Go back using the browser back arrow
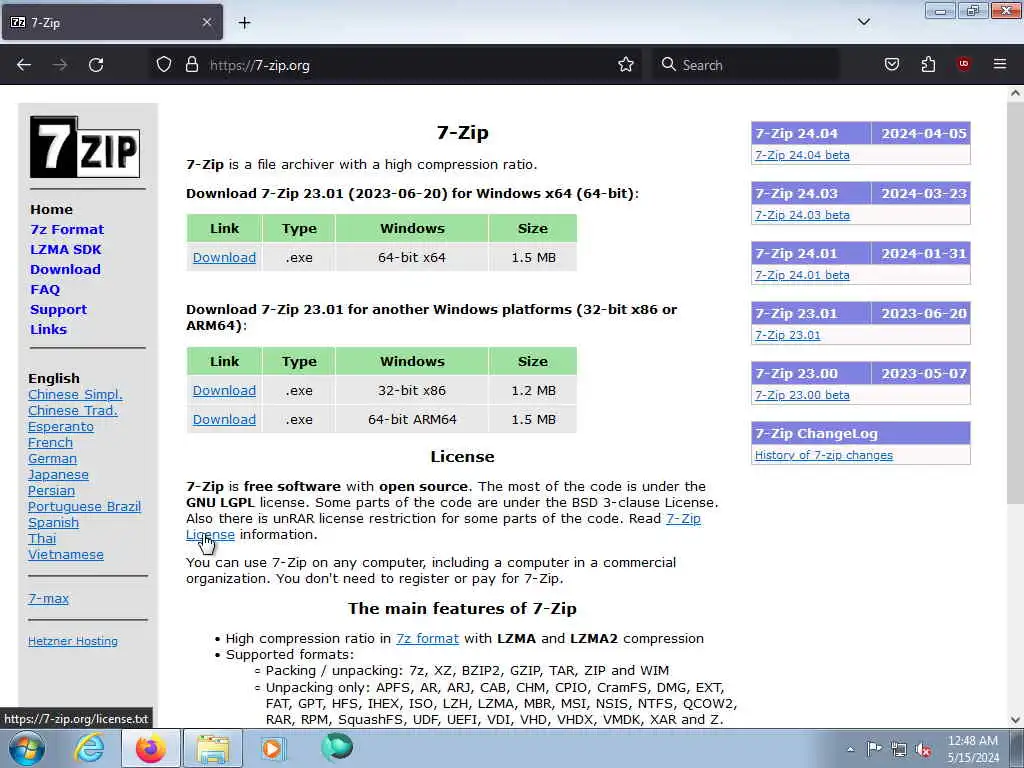This screenshot has height=768, width=1024. click(x=24, y=65)
